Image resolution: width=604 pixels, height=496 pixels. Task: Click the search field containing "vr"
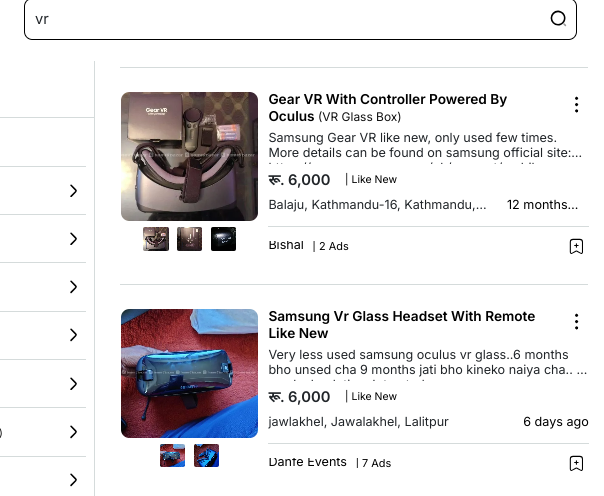tap(300, 19)
